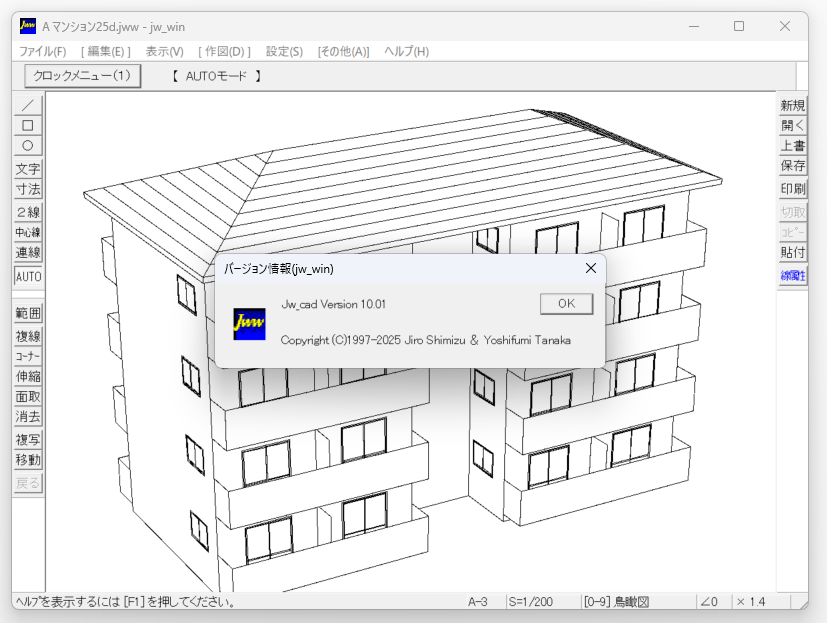Click the 印刷 print button
This screenshot has height=623, width=827.
tap(792, 187)
